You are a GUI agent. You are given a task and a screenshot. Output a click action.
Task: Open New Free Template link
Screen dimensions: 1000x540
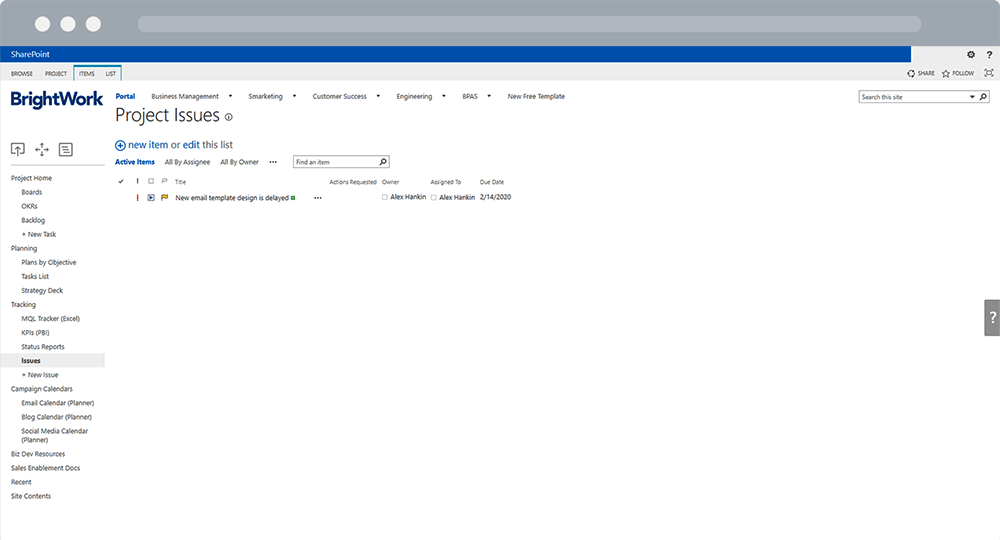pos(536,96)
